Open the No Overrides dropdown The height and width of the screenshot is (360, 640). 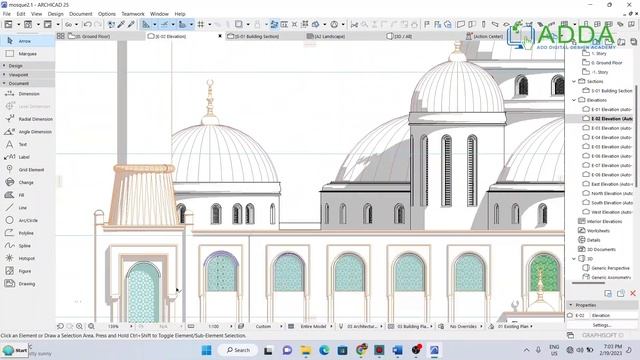click(x=463, y=327)
